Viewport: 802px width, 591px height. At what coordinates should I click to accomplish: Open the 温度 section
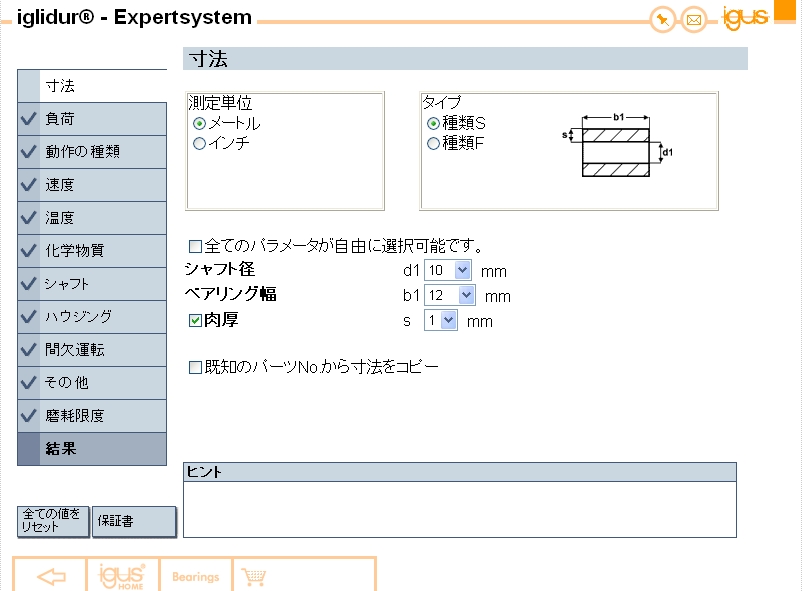[x=92, y=218]
